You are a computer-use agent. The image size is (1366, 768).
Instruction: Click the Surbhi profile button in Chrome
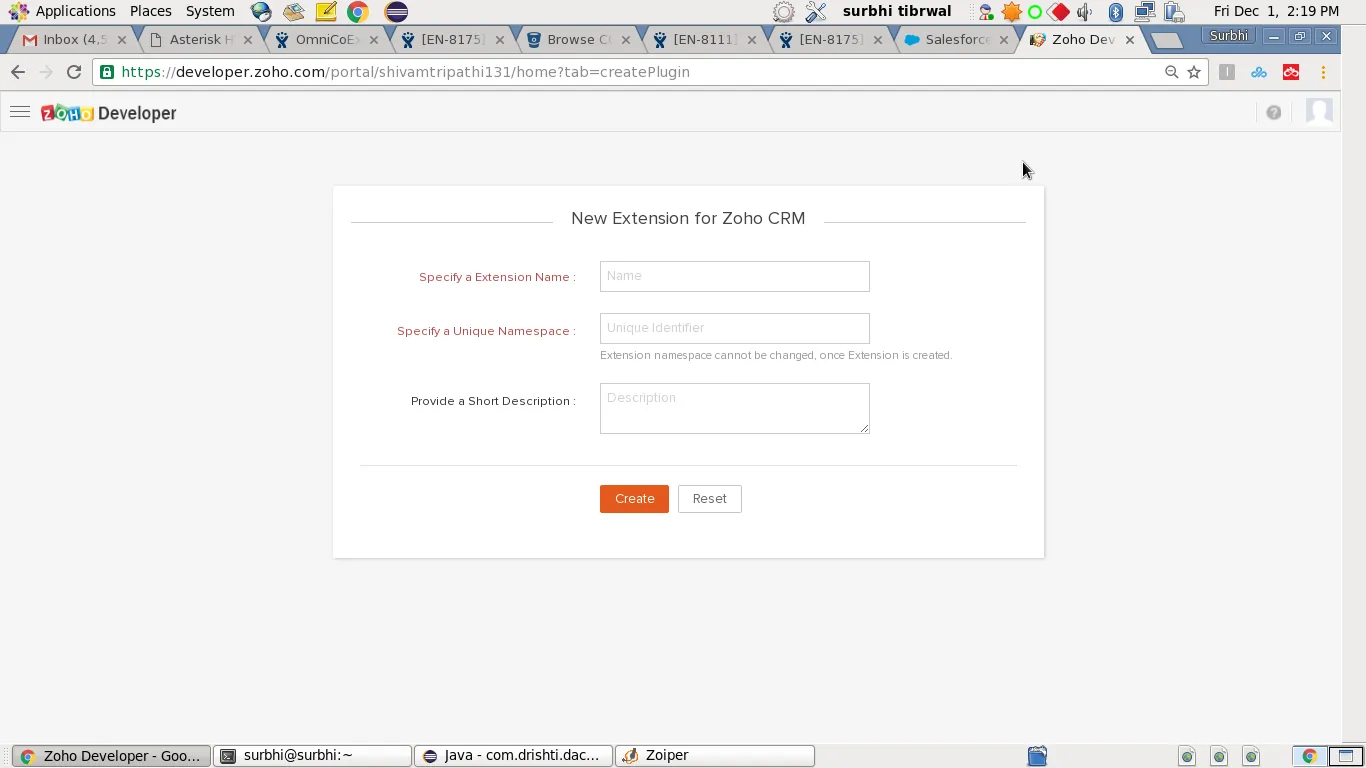(x=1228, y=36)
